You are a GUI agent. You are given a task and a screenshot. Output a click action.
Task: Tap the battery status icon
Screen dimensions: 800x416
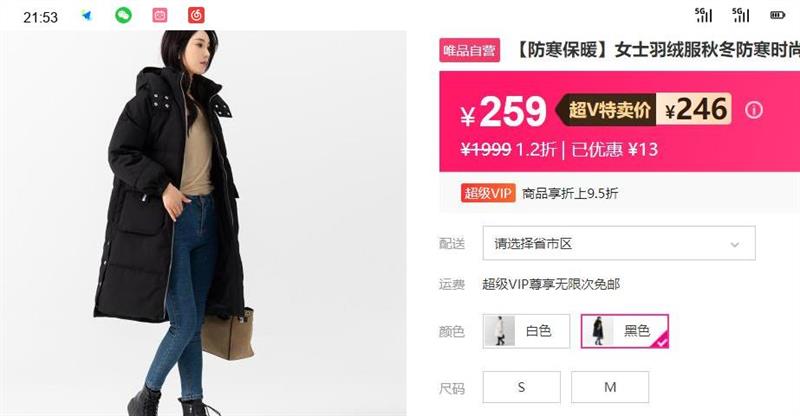(778, 15)
